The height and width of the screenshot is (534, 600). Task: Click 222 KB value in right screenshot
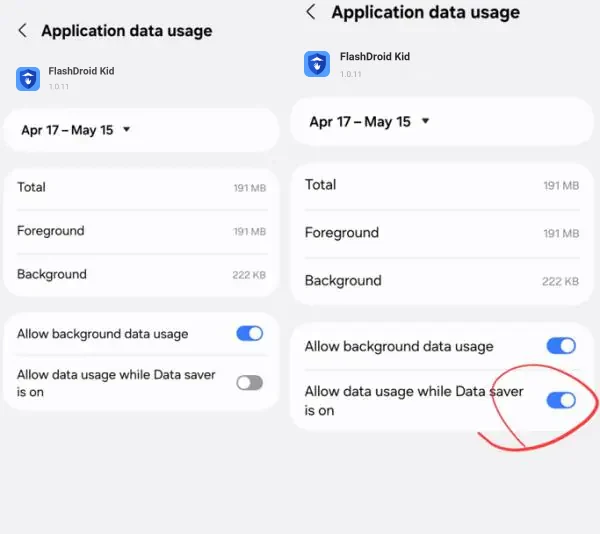(x=561, y=282)
